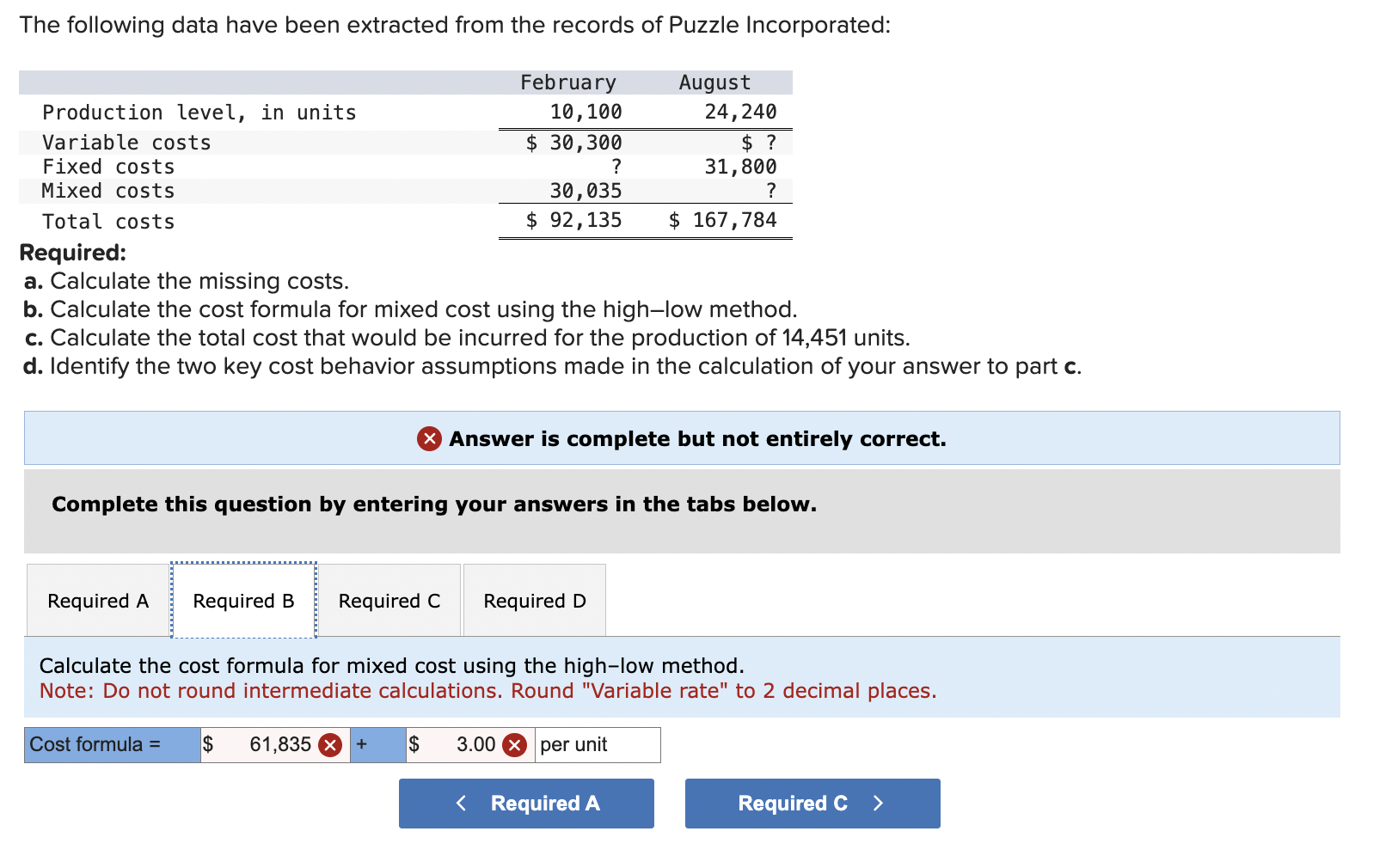Click the February total costs value 92,135

click(585, 220)
